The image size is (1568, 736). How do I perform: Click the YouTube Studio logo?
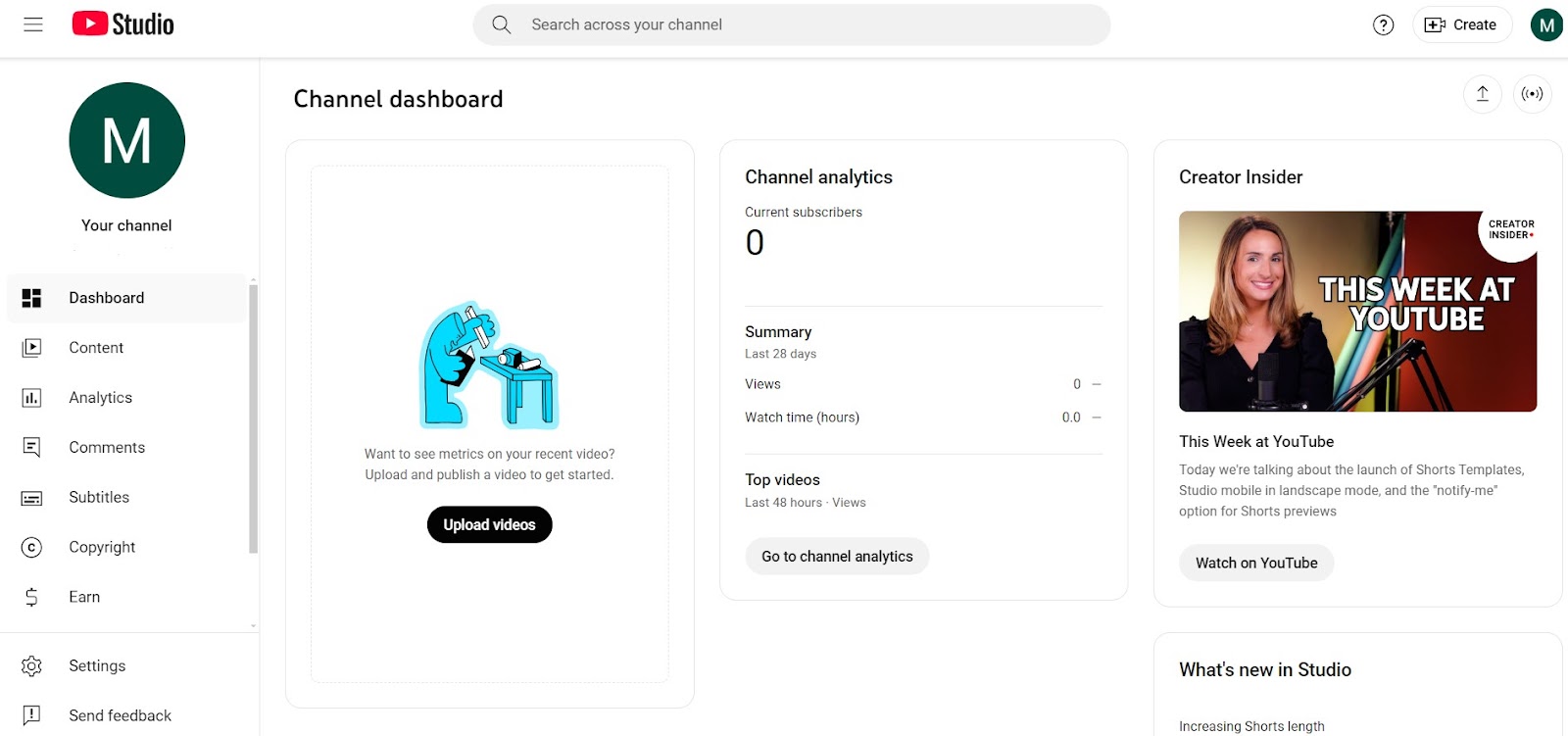[x=122, y=25]
